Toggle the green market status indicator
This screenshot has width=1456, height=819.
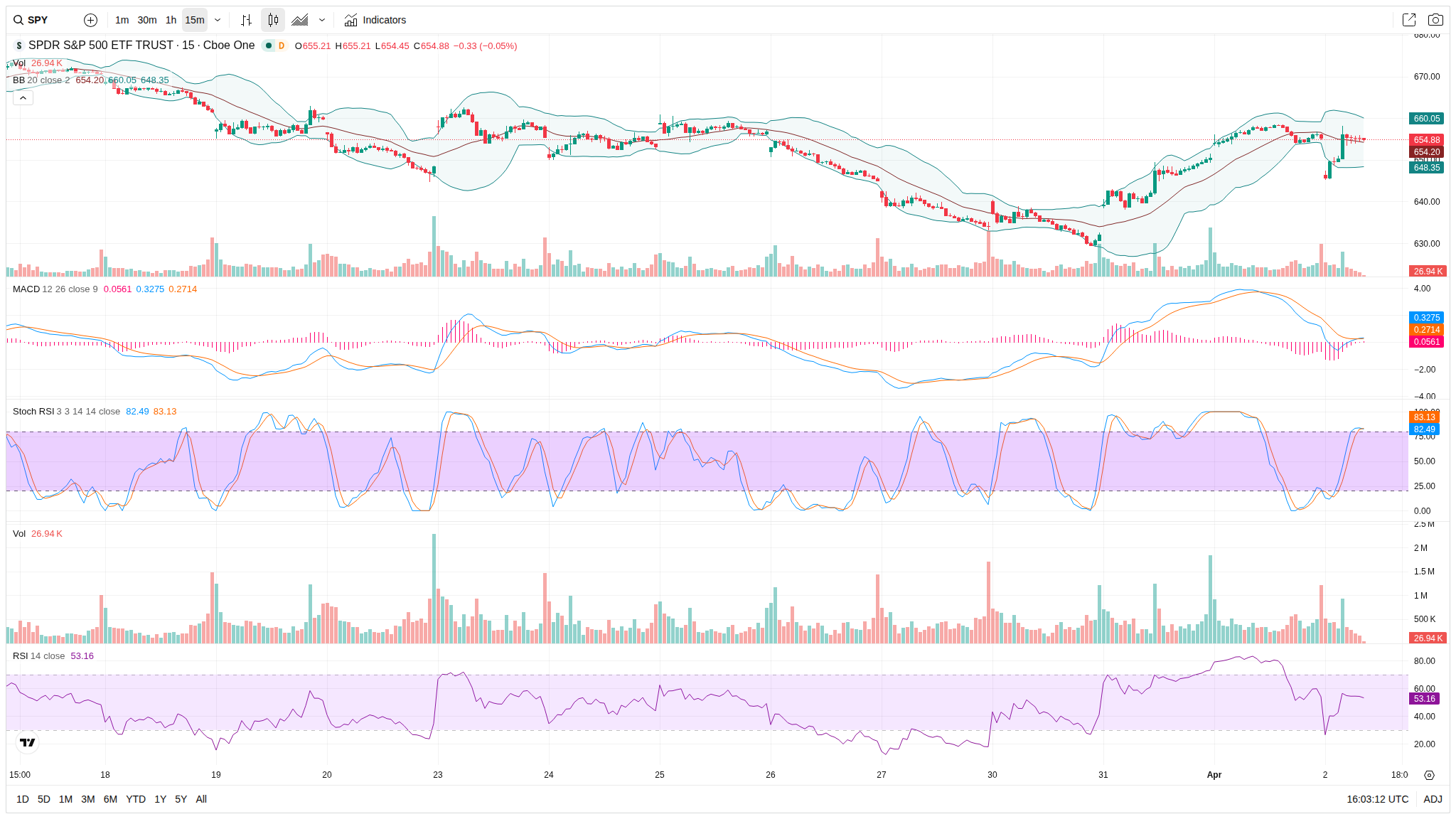tap(269, 45)
